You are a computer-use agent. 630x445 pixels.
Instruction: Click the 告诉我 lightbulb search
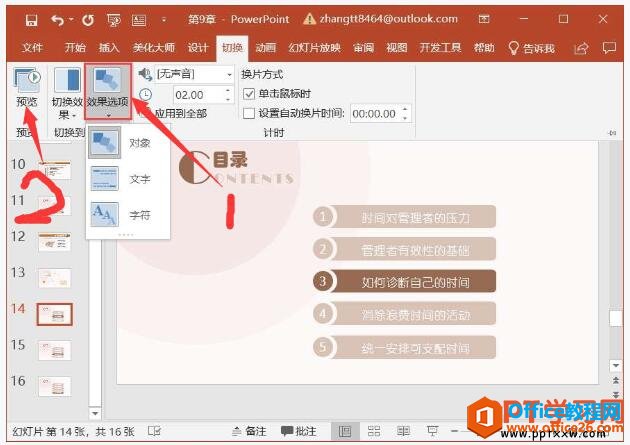(x=531, y=48)
